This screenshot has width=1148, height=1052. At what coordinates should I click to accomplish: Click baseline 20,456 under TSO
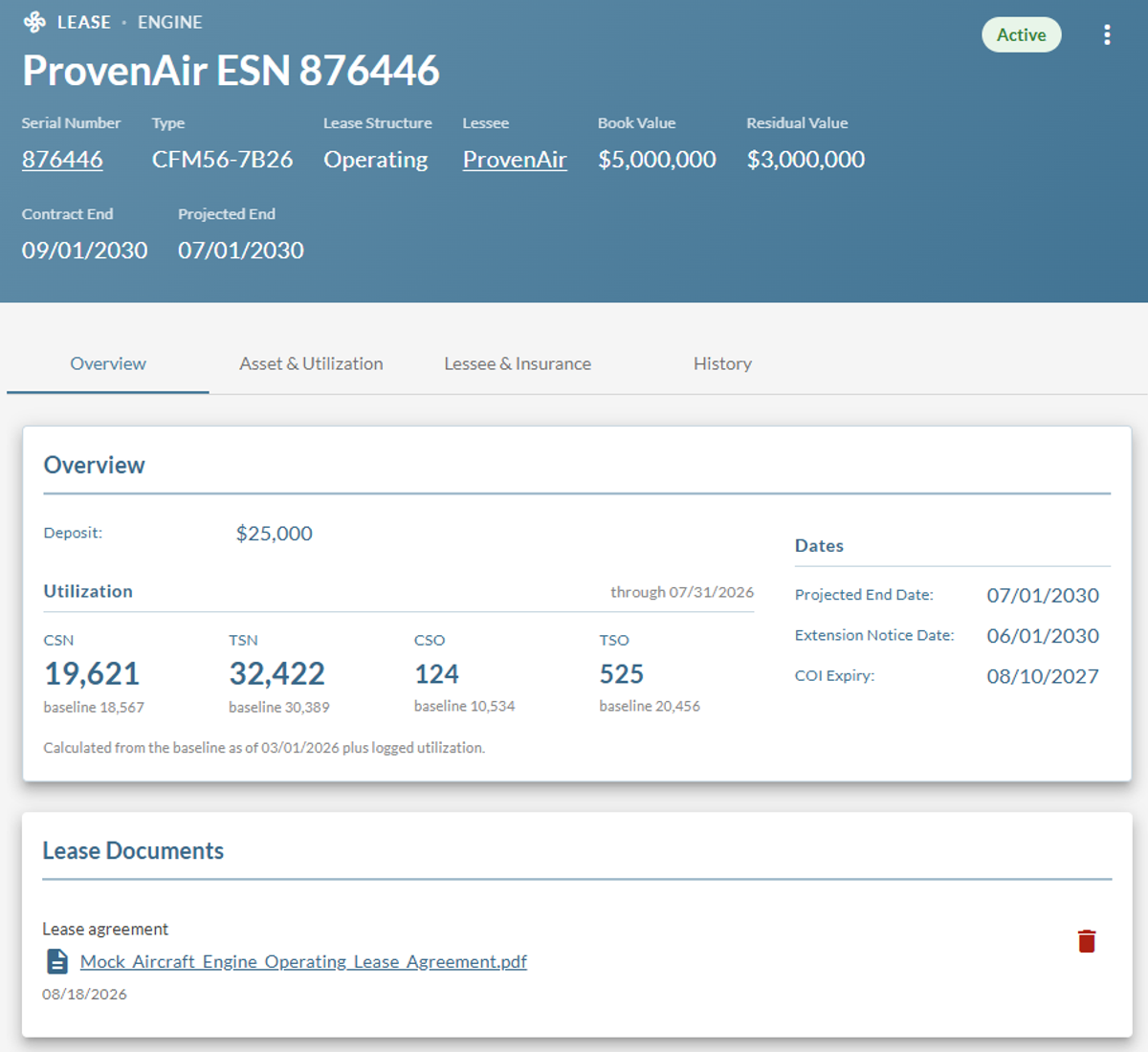(x=650, y=707)
